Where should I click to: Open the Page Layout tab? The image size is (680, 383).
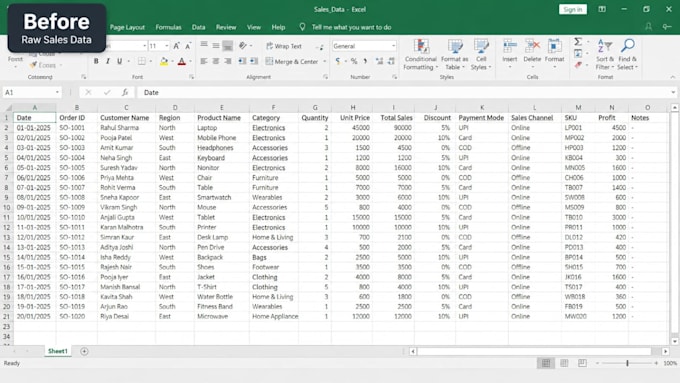pyautogui.click(x=127, y=27)
